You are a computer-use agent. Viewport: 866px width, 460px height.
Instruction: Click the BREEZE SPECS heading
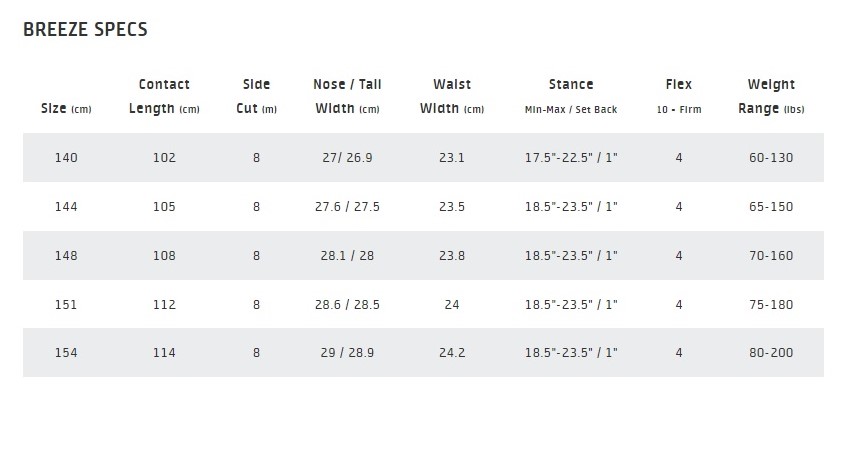tap(85, 29)
